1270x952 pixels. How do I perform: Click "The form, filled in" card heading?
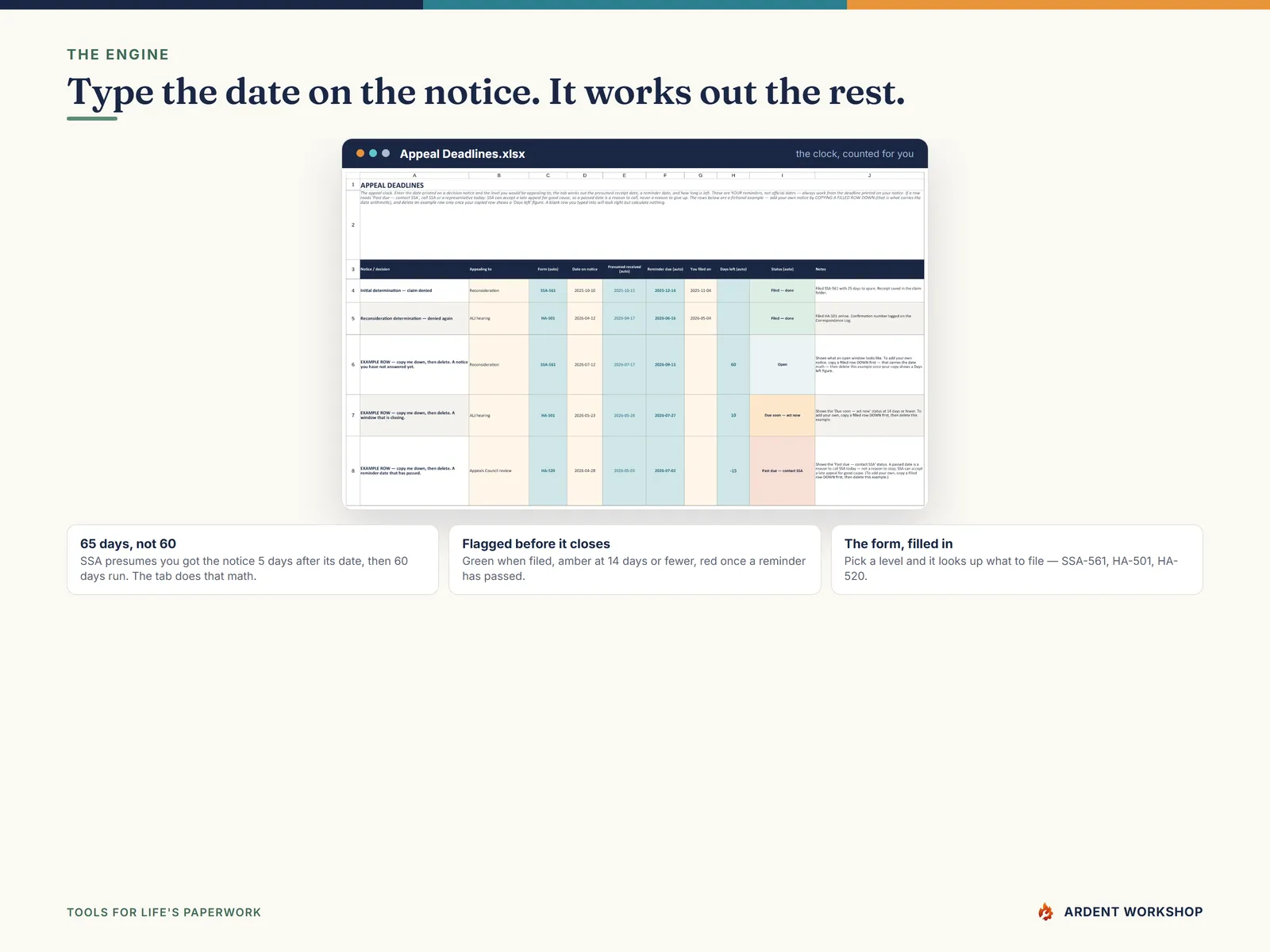click(899, 543)
